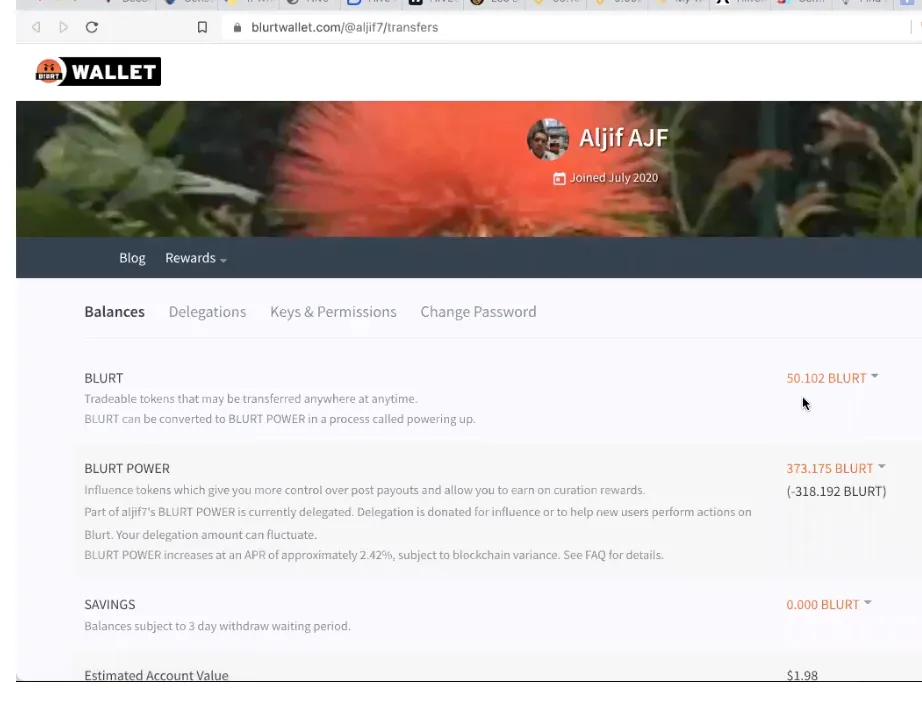Go forward with browser forward arrow
Viewport: 922px width, 722px height.
pos(64,27)
